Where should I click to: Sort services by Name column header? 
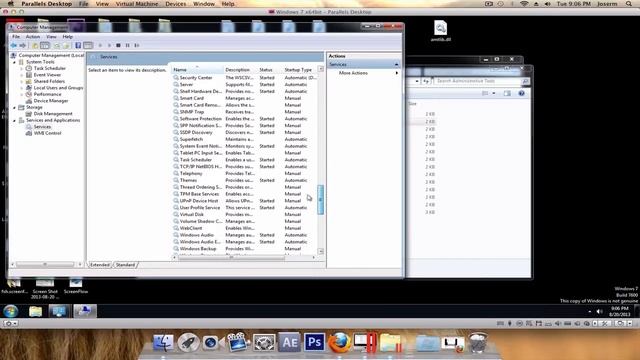[x=197, y=70]
